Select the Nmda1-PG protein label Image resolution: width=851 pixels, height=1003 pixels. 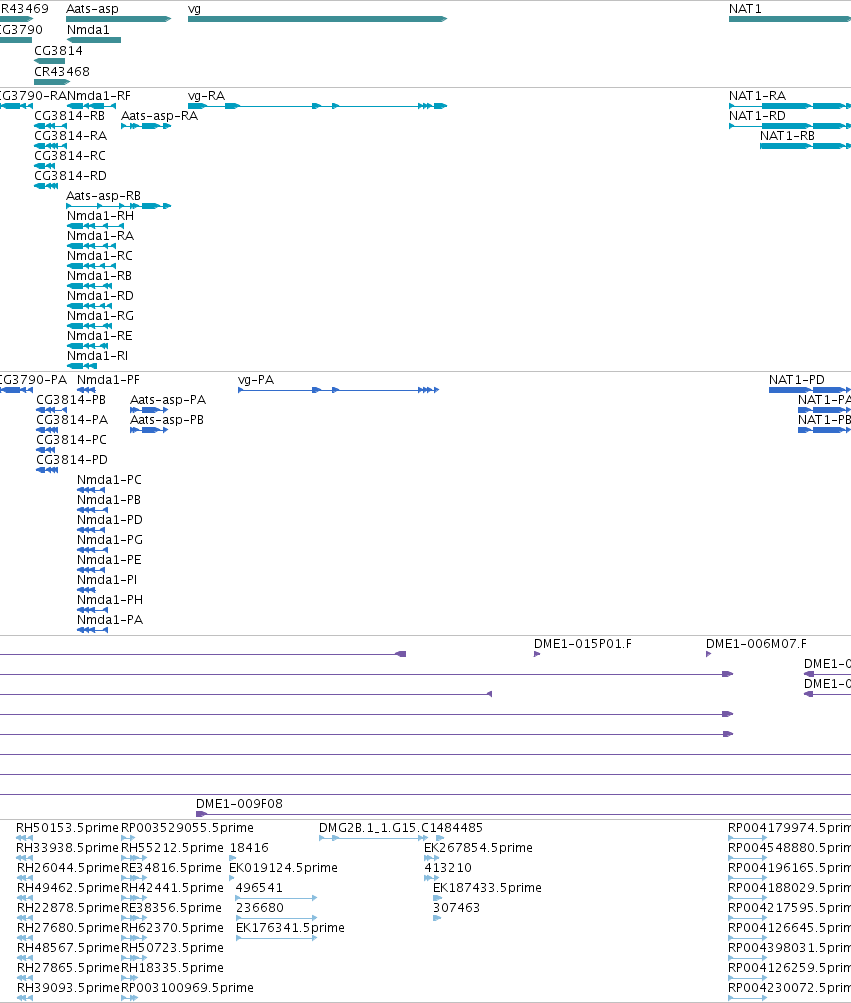point(110,540)
